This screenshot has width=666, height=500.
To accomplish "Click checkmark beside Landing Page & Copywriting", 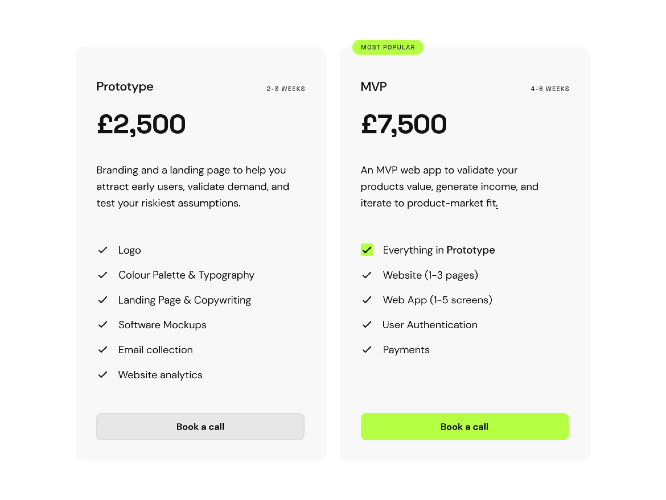I will tap(102, 300).
